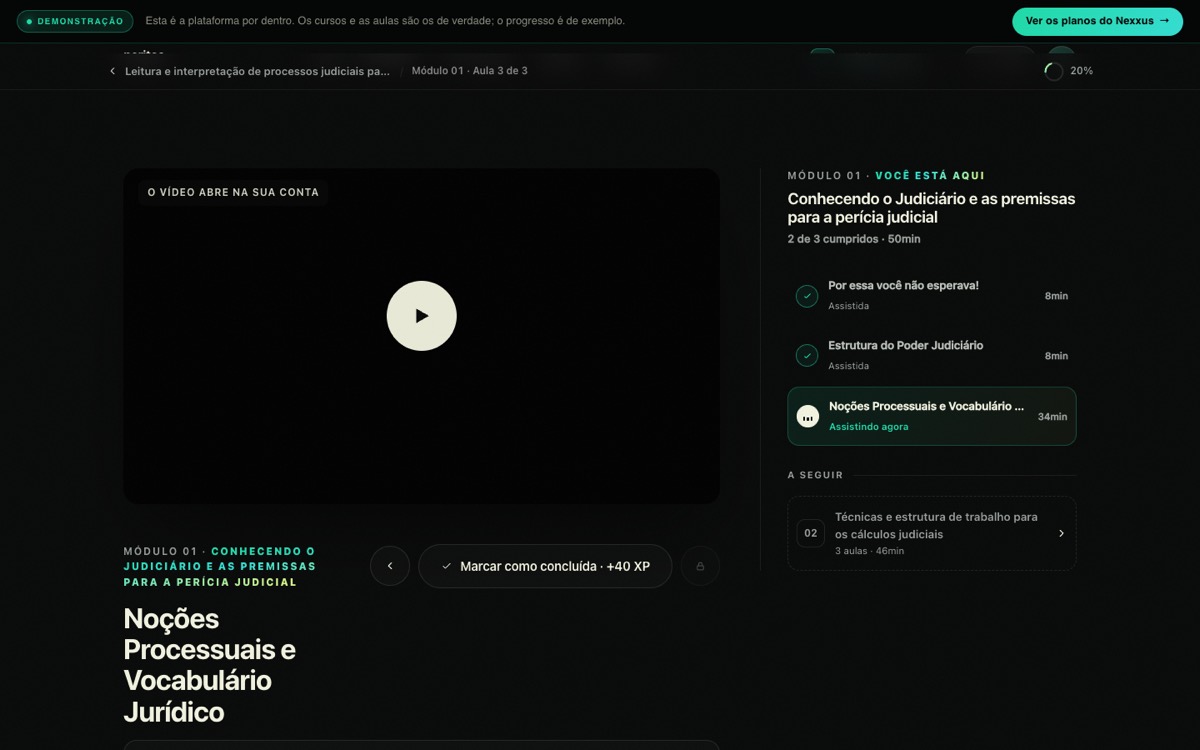Click checkmark for 'Estrutura do Poder Judiciário'
Viewport: 1200px width, 750px height.
(807, 355)
